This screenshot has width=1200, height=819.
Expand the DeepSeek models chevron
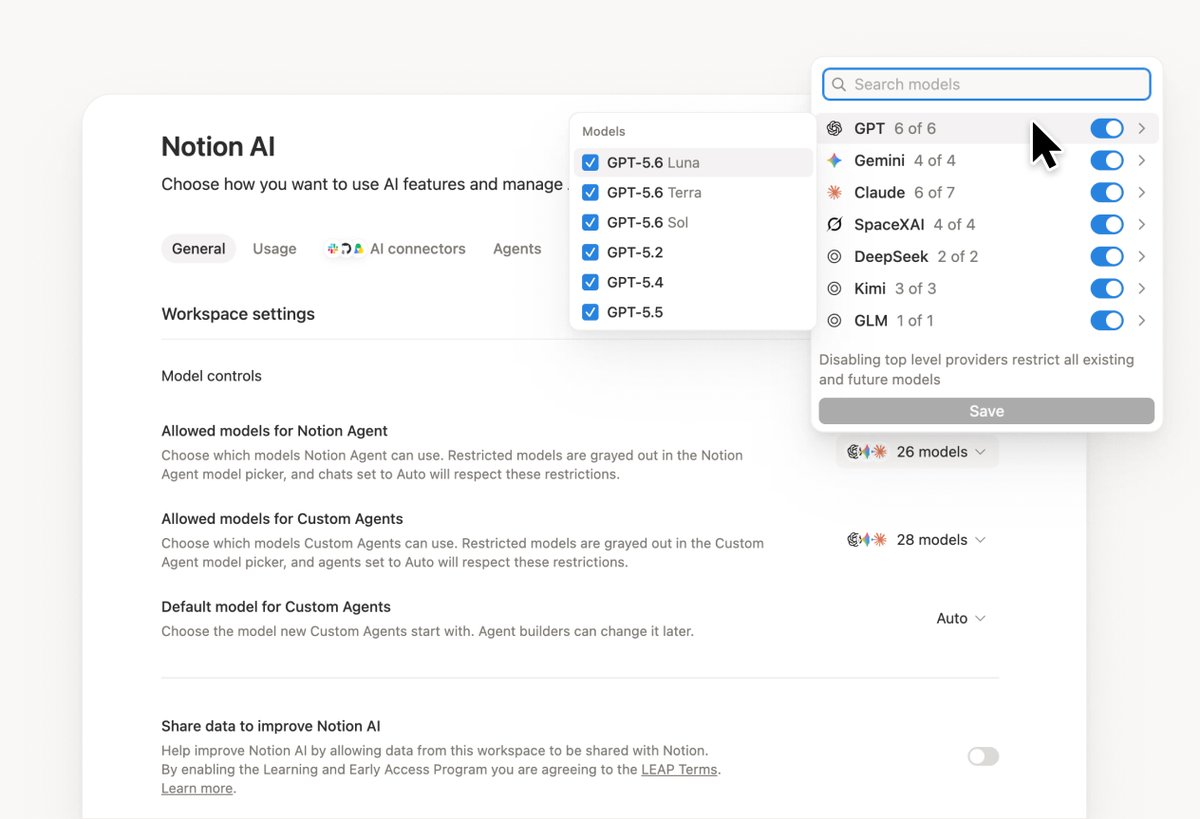pyautogui.click(x=1141, y=256)
